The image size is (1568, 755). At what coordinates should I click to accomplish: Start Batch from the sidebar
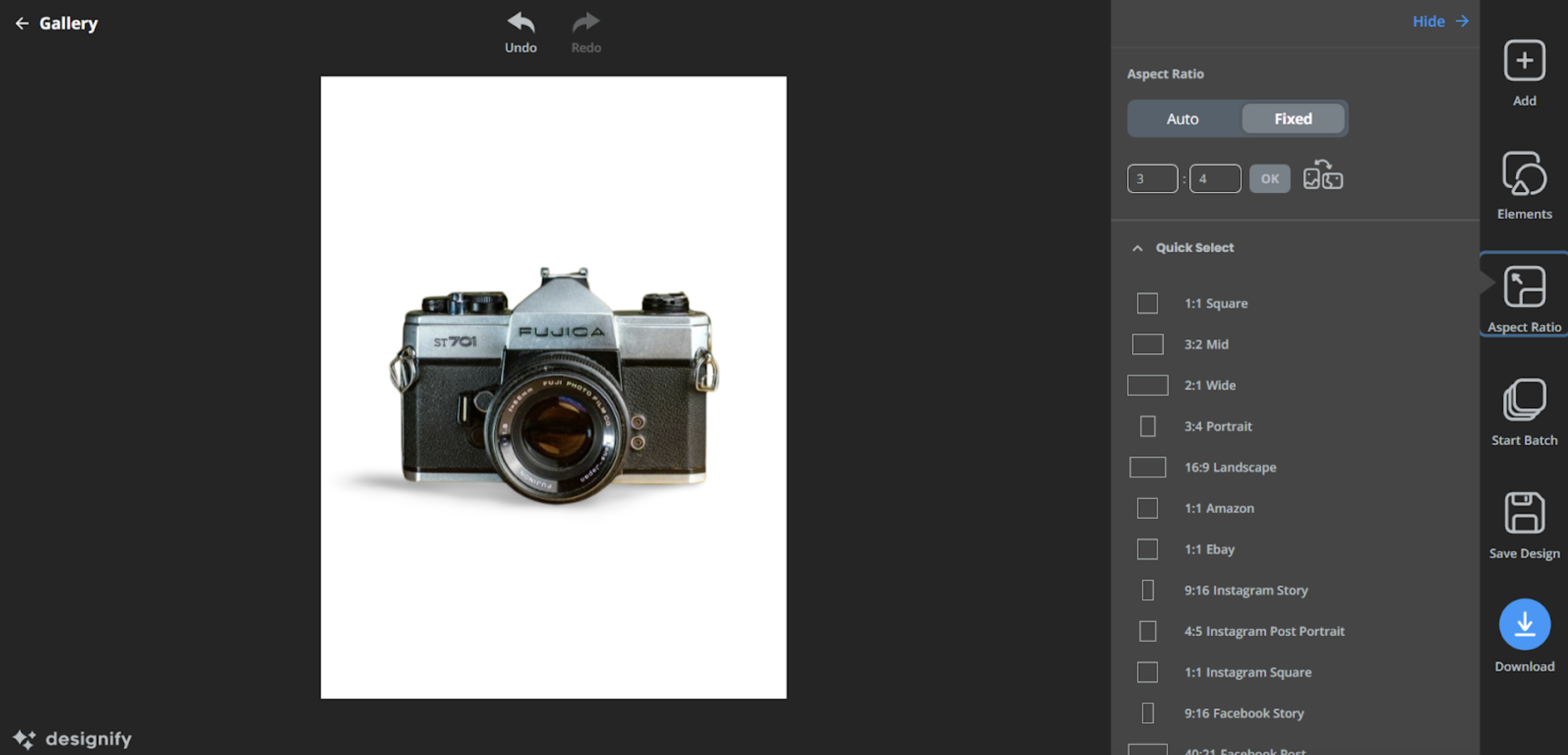click(x=1524, y=412)
